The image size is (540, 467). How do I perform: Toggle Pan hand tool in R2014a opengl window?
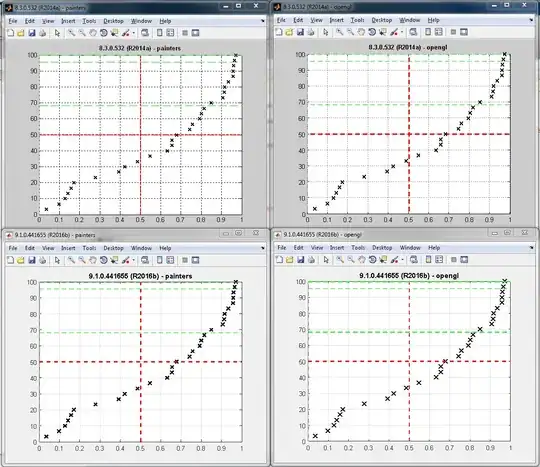tap(361, 32)
